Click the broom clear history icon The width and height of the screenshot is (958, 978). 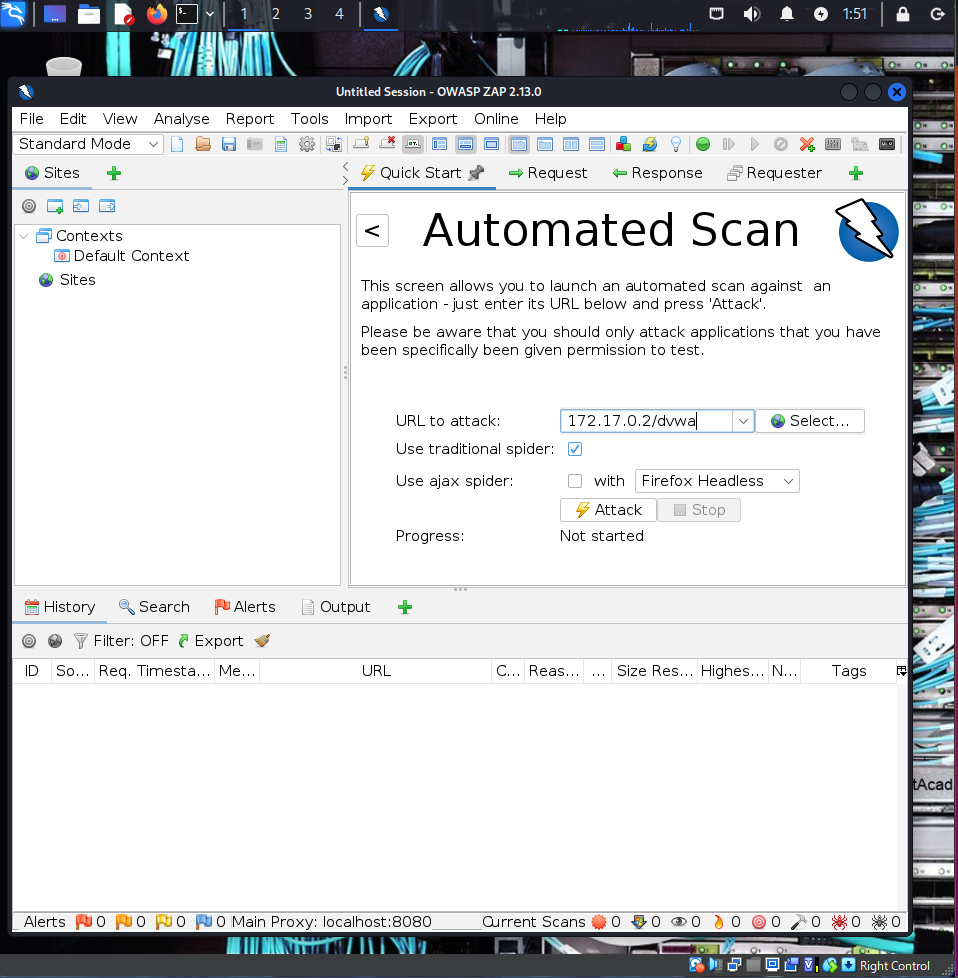click(x=262, y=641)
